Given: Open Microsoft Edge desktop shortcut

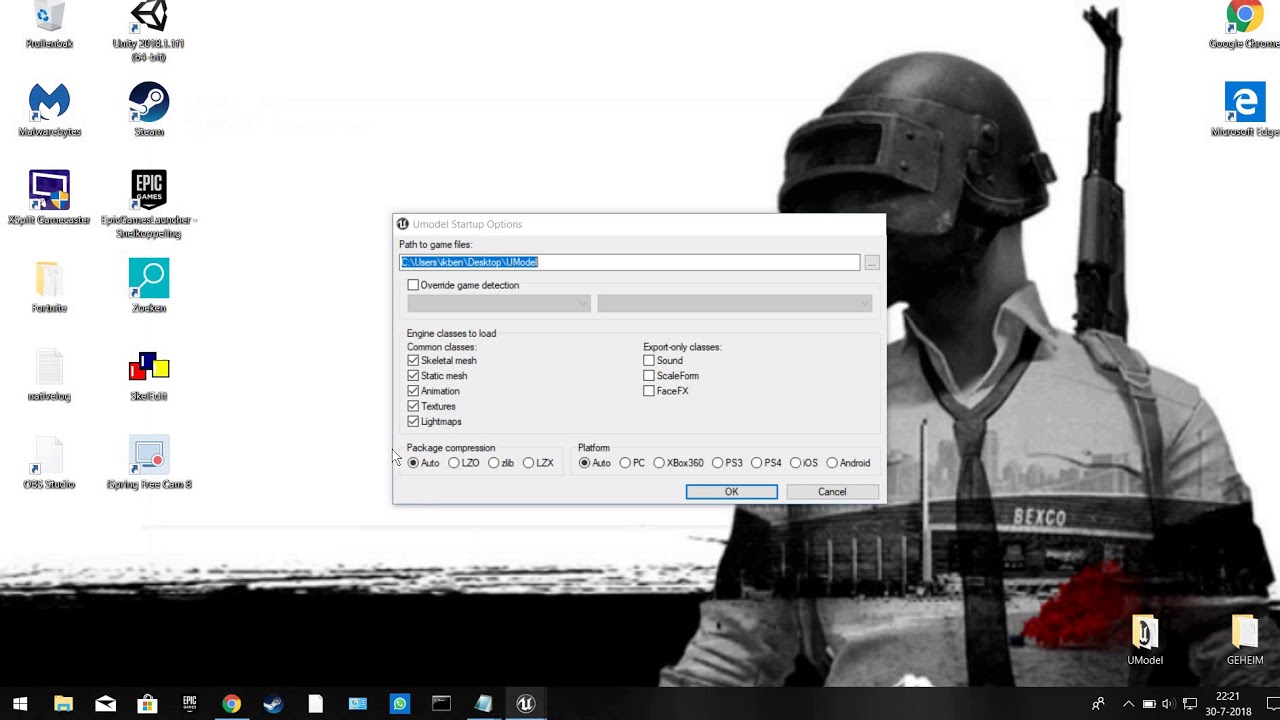Looking at the screenshot, I should pyautogui.click(x=1244, y=110).
